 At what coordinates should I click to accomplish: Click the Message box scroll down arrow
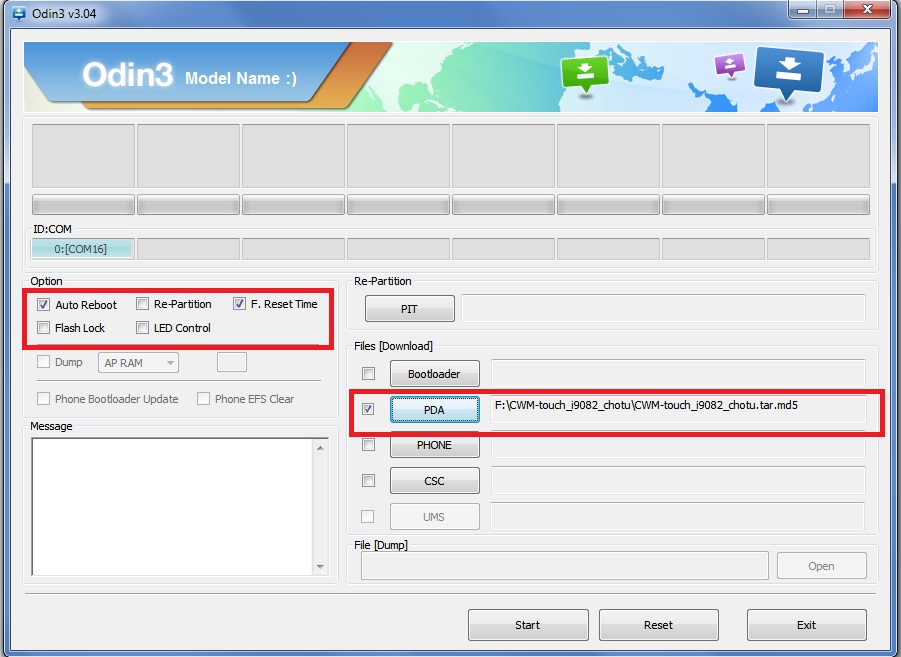coord(320,567)
